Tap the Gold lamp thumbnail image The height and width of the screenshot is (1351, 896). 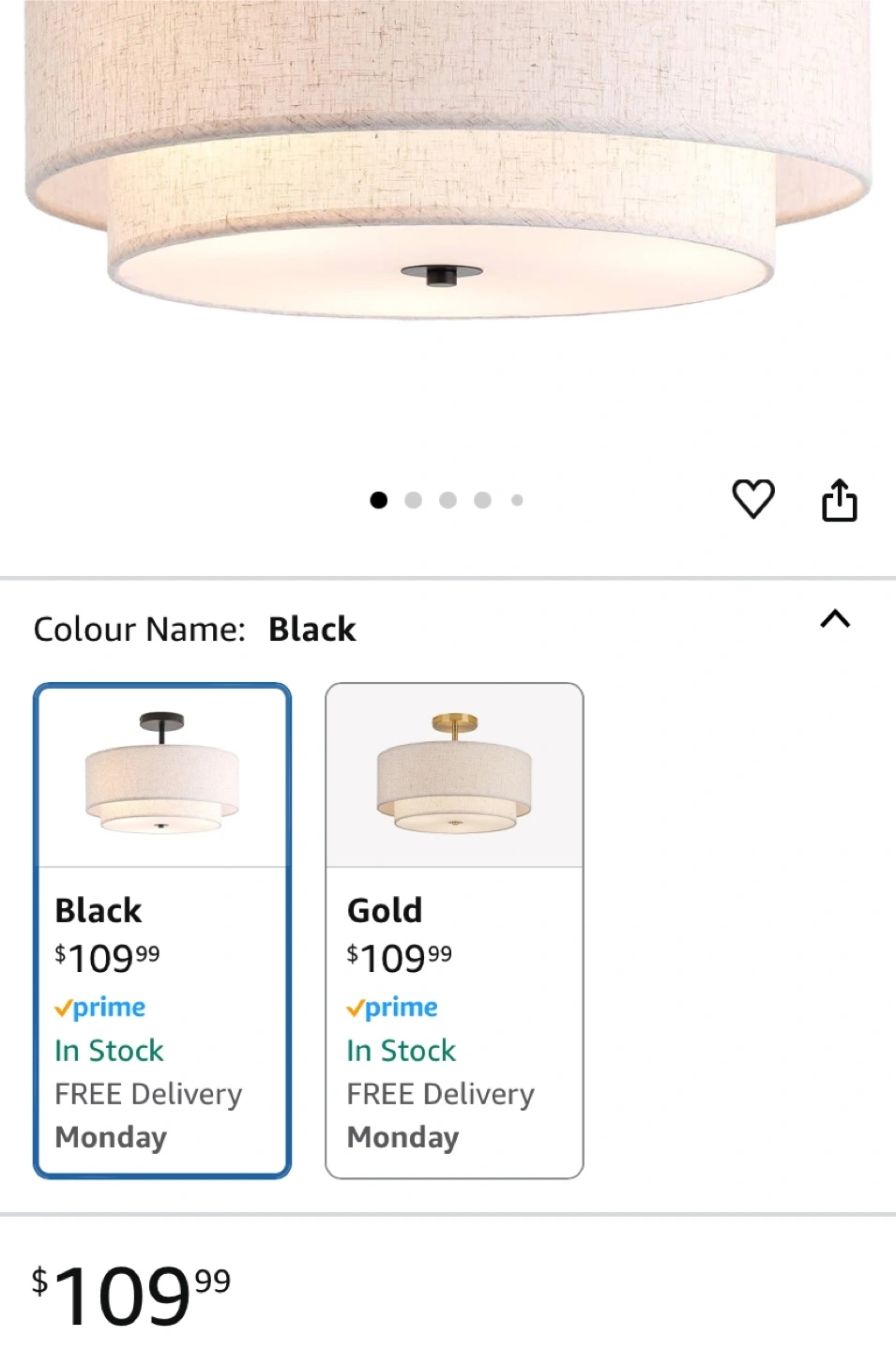(454, 775)
